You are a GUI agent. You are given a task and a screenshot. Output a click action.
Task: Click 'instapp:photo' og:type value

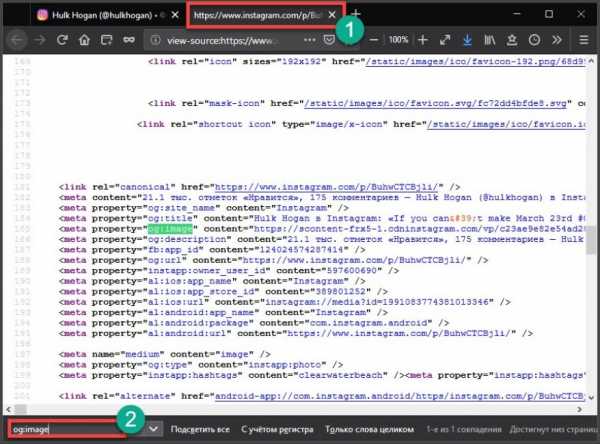285,365
